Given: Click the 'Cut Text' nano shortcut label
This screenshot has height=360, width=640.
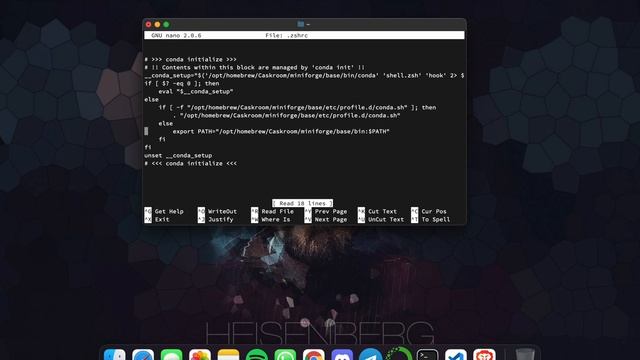Looking at the screenshot, I should (382, 211).
